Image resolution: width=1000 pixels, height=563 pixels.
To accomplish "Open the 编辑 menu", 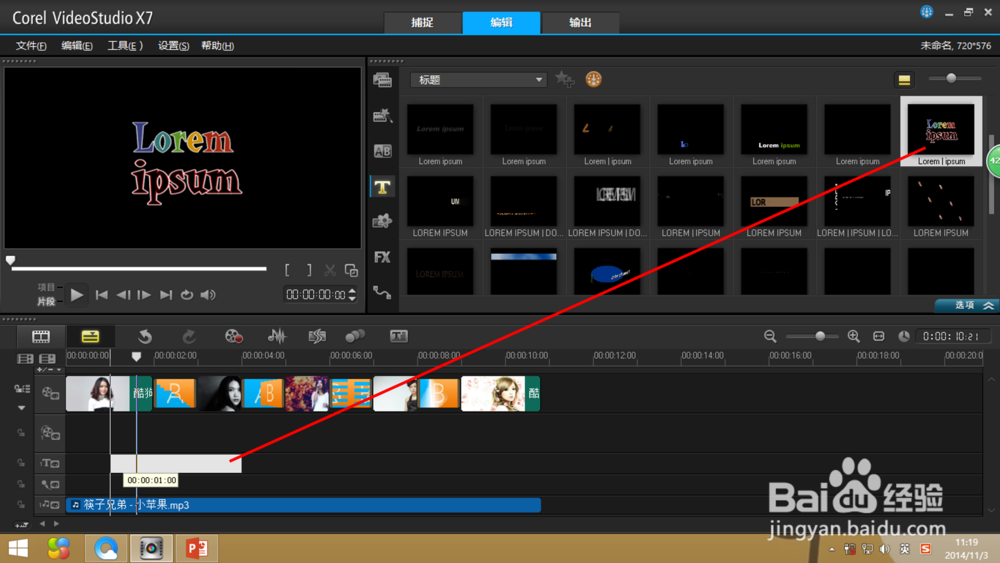I will pos(77,46).
